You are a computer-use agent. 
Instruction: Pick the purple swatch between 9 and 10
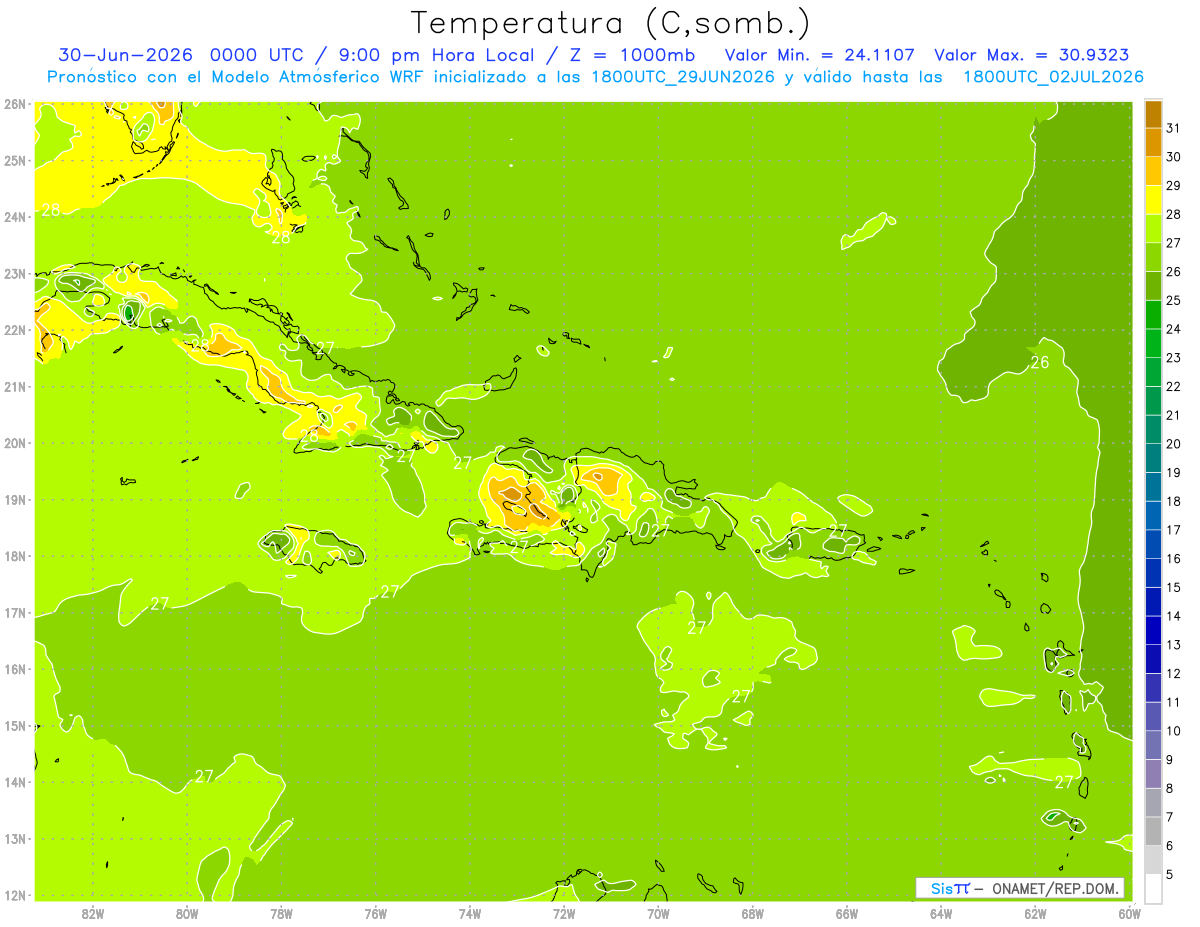tap(1153, 745)
